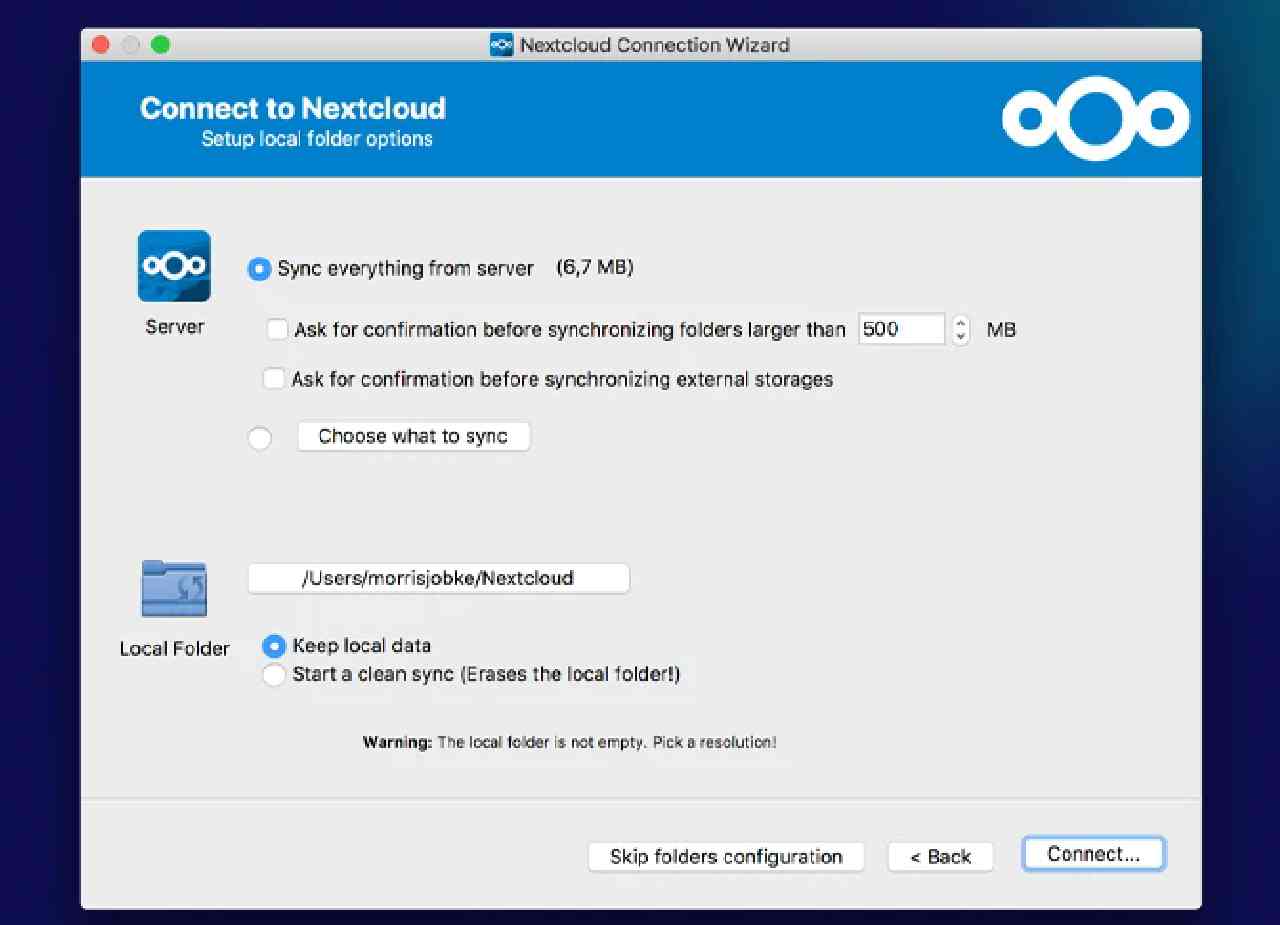Click the Nextcloud icon in the title bar
Image resolution: width=1280 pixels, height=925 pixels.
[x=501, y=45]
